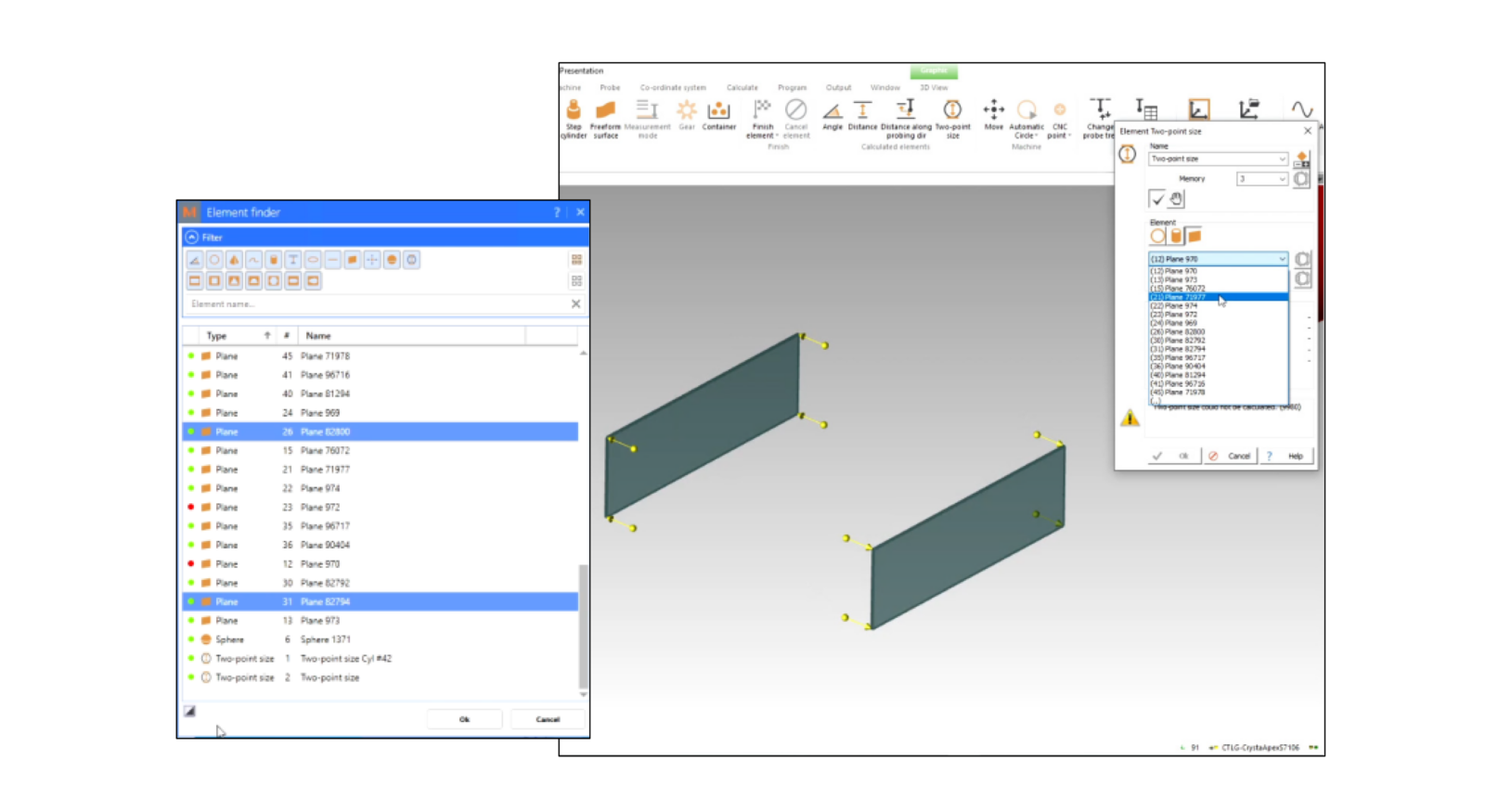Image resolution: width=1485 pixels, height=812 pixels.
Task: Switch to the 3D View tab
Action: [x=934, y=88]
